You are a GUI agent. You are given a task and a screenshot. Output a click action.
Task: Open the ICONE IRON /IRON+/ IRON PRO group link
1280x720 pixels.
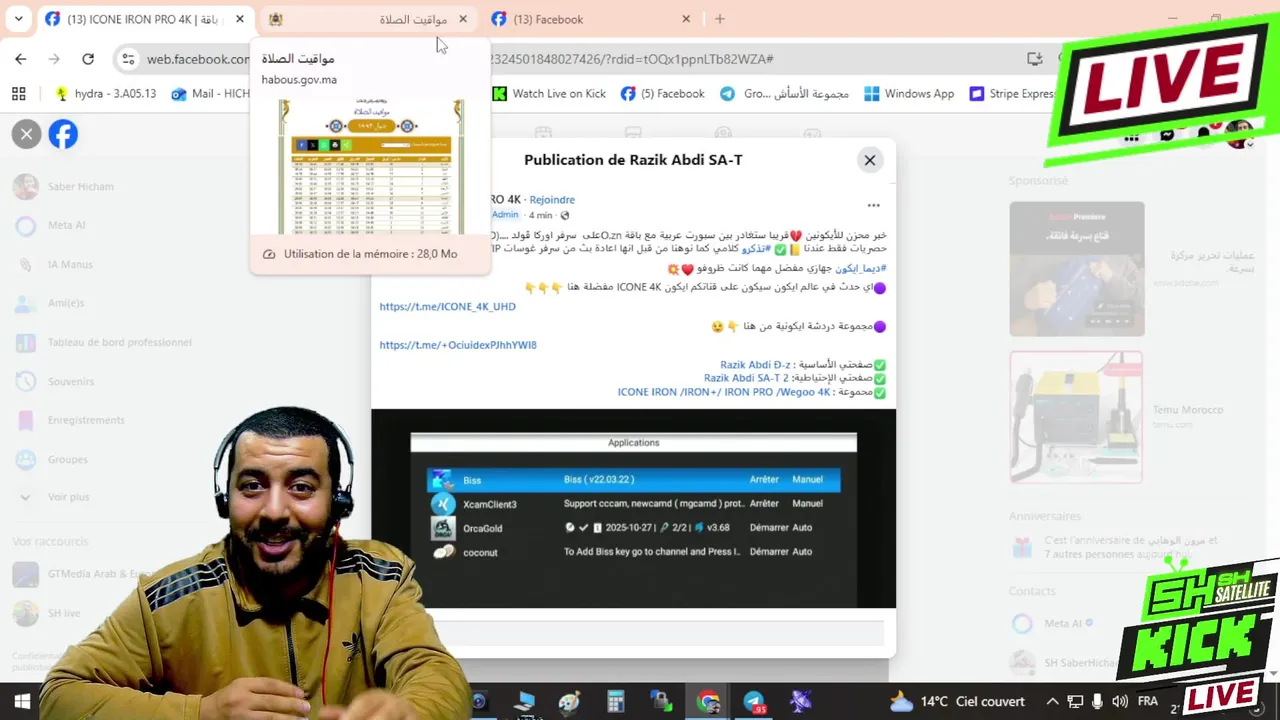point(724,392)
